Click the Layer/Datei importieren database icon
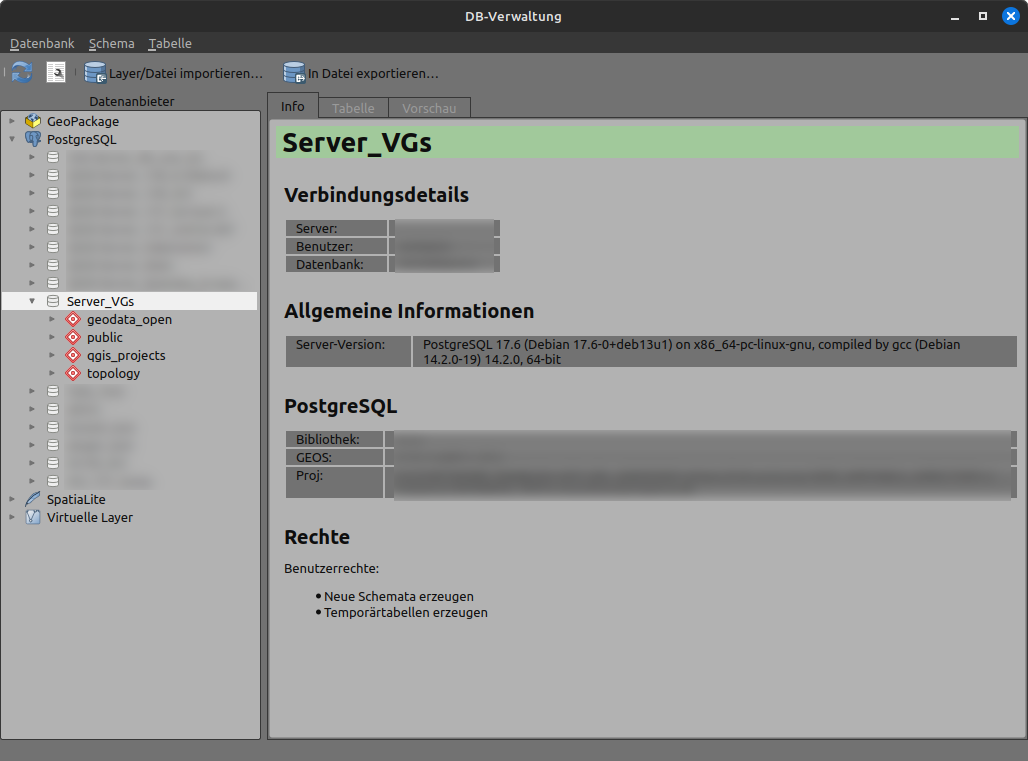The width and height of the screenshot is (1028, 761). click(95, 72)
